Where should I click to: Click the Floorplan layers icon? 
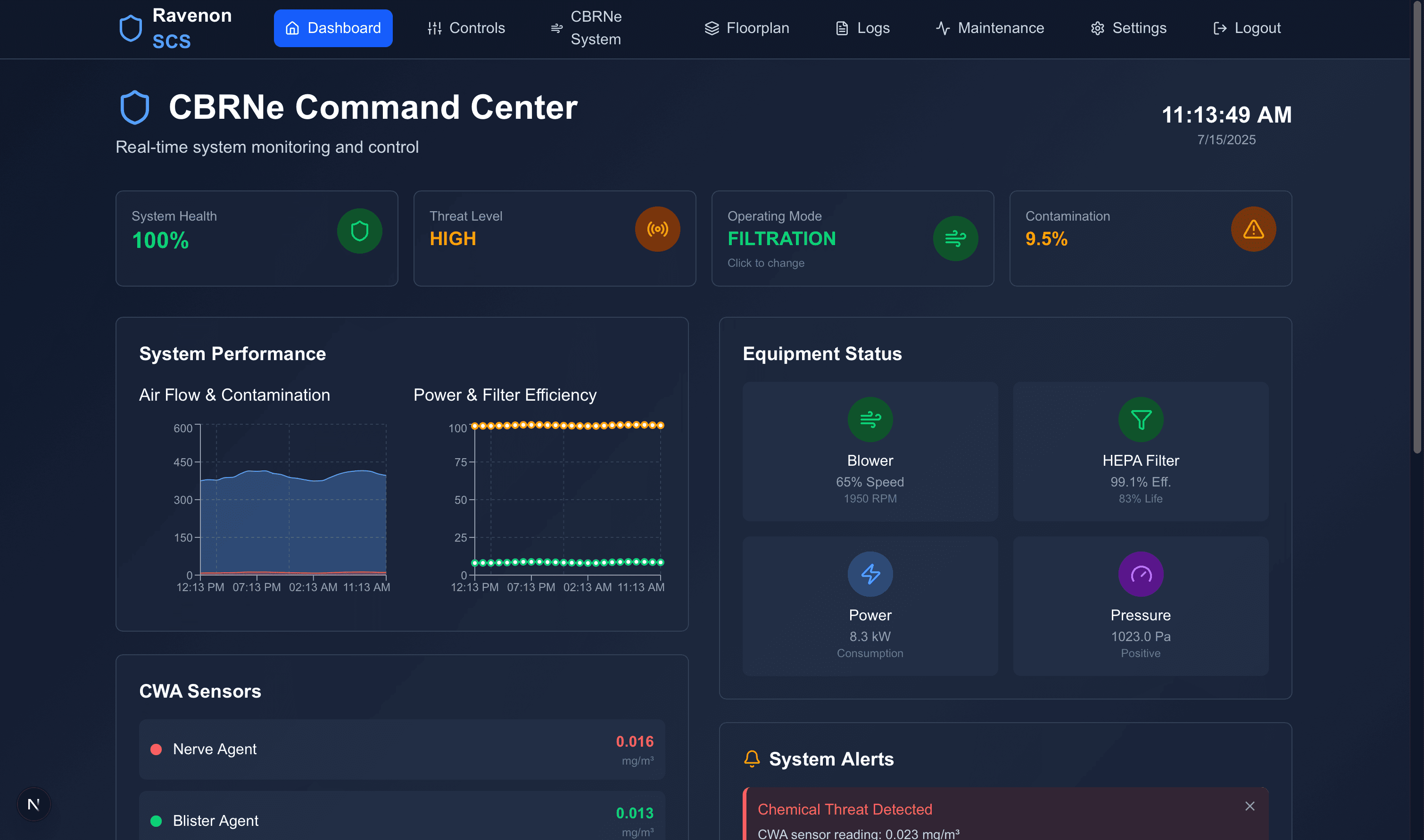tap(711, 28)
